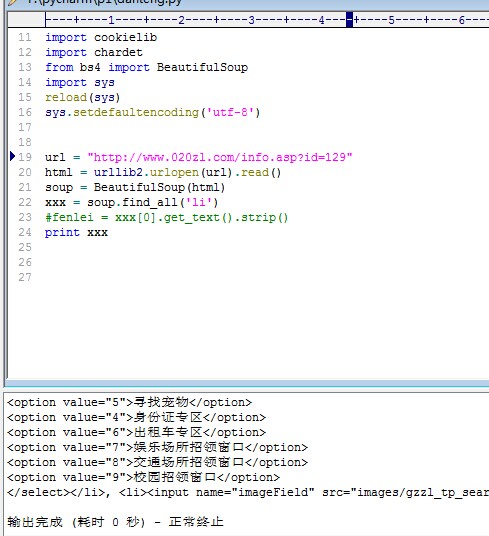Screen dimensions: 489x536
Task: Click output line with option value="8"
Action: tap(158, 463)
